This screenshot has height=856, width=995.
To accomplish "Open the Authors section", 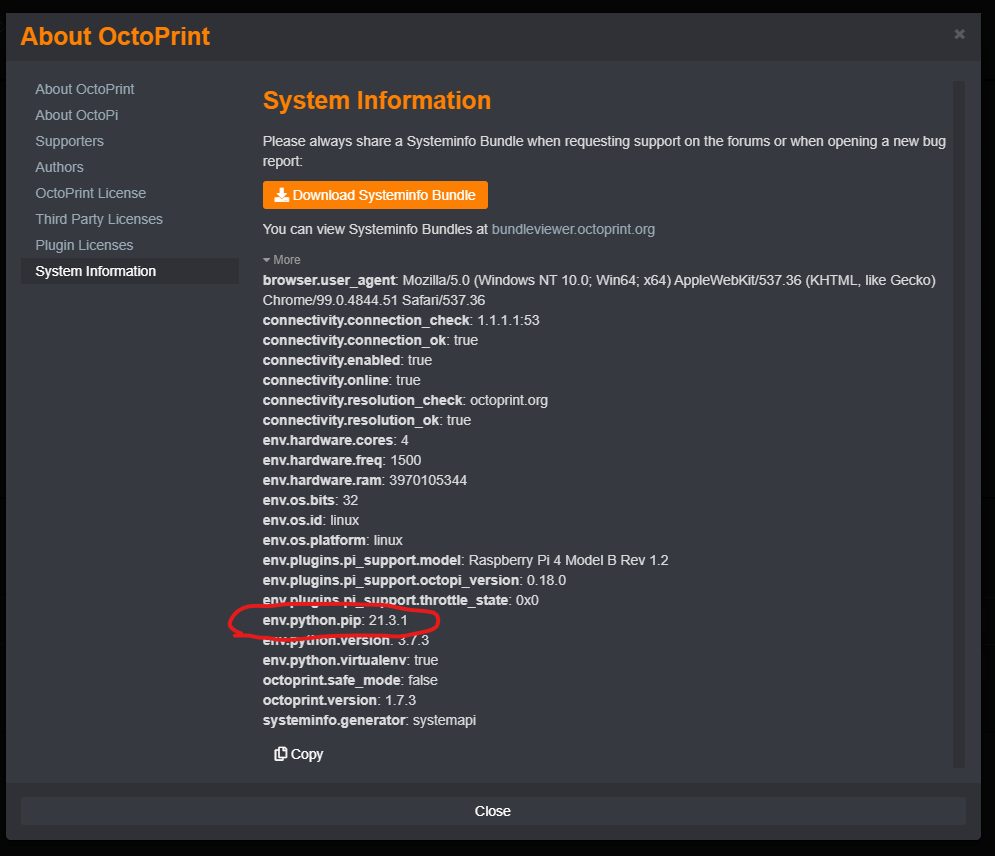I will click(59, 167).
